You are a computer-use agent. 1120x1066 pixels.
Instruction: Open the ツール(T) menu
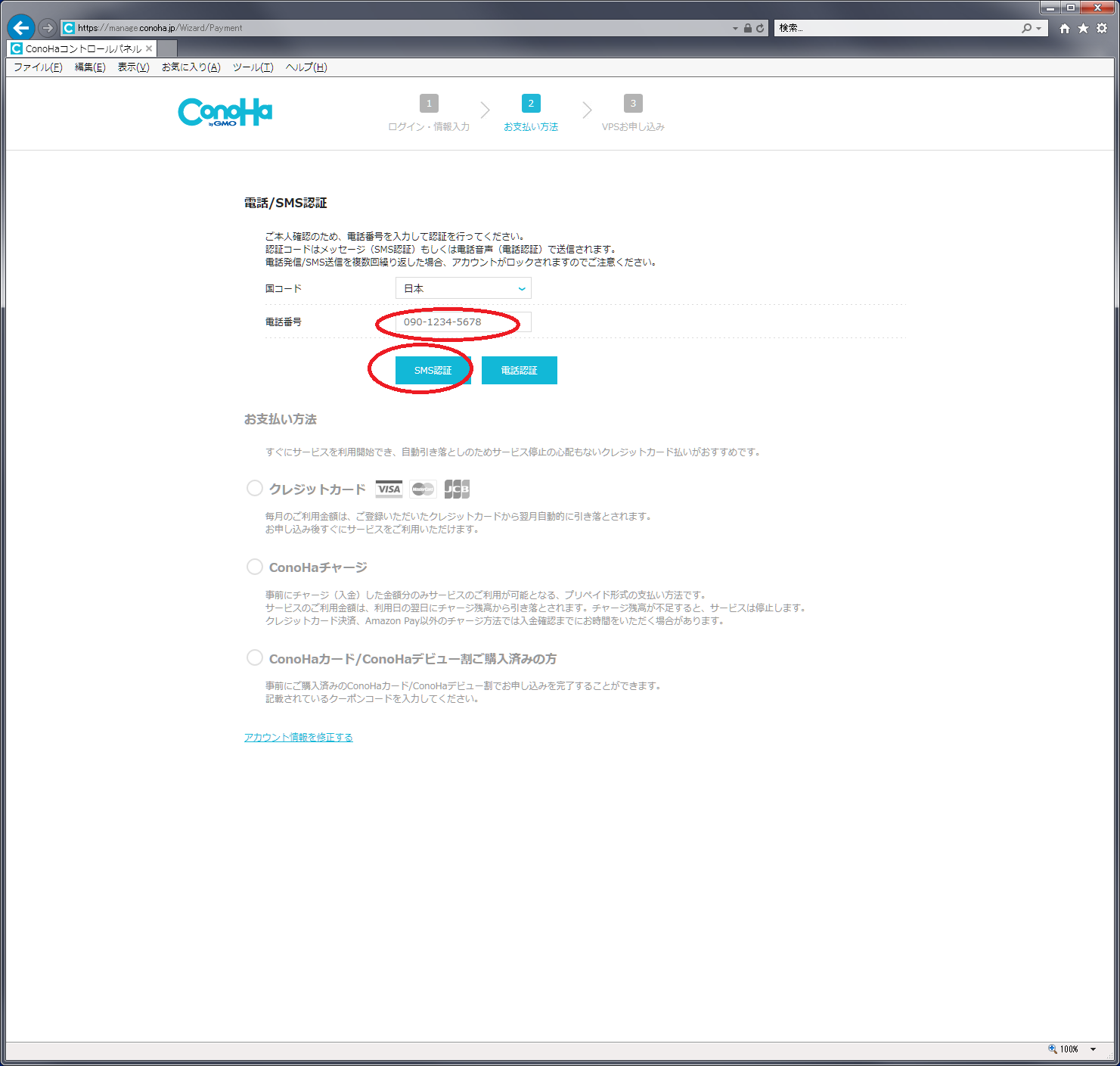pyautogui.click(x=253, y=67)
